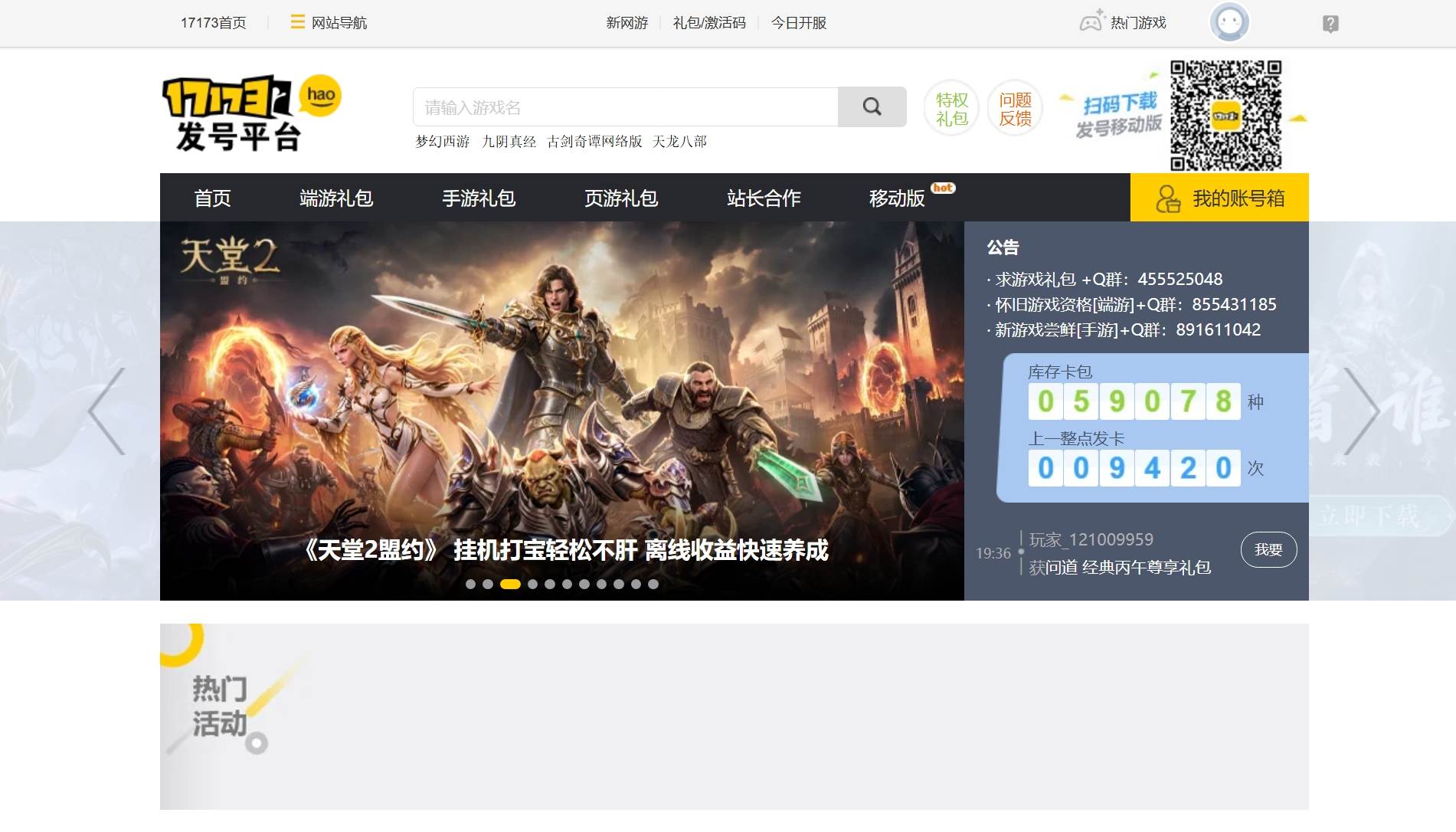Open the 特权礼包 round icon

click(x=951, y=108)
